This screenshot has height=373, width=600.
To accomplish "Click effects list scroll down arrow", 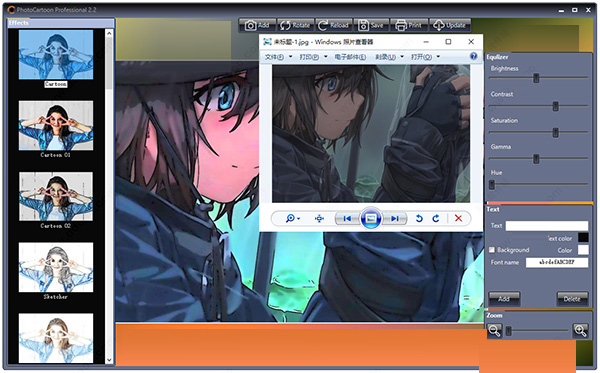I will 109,360.
